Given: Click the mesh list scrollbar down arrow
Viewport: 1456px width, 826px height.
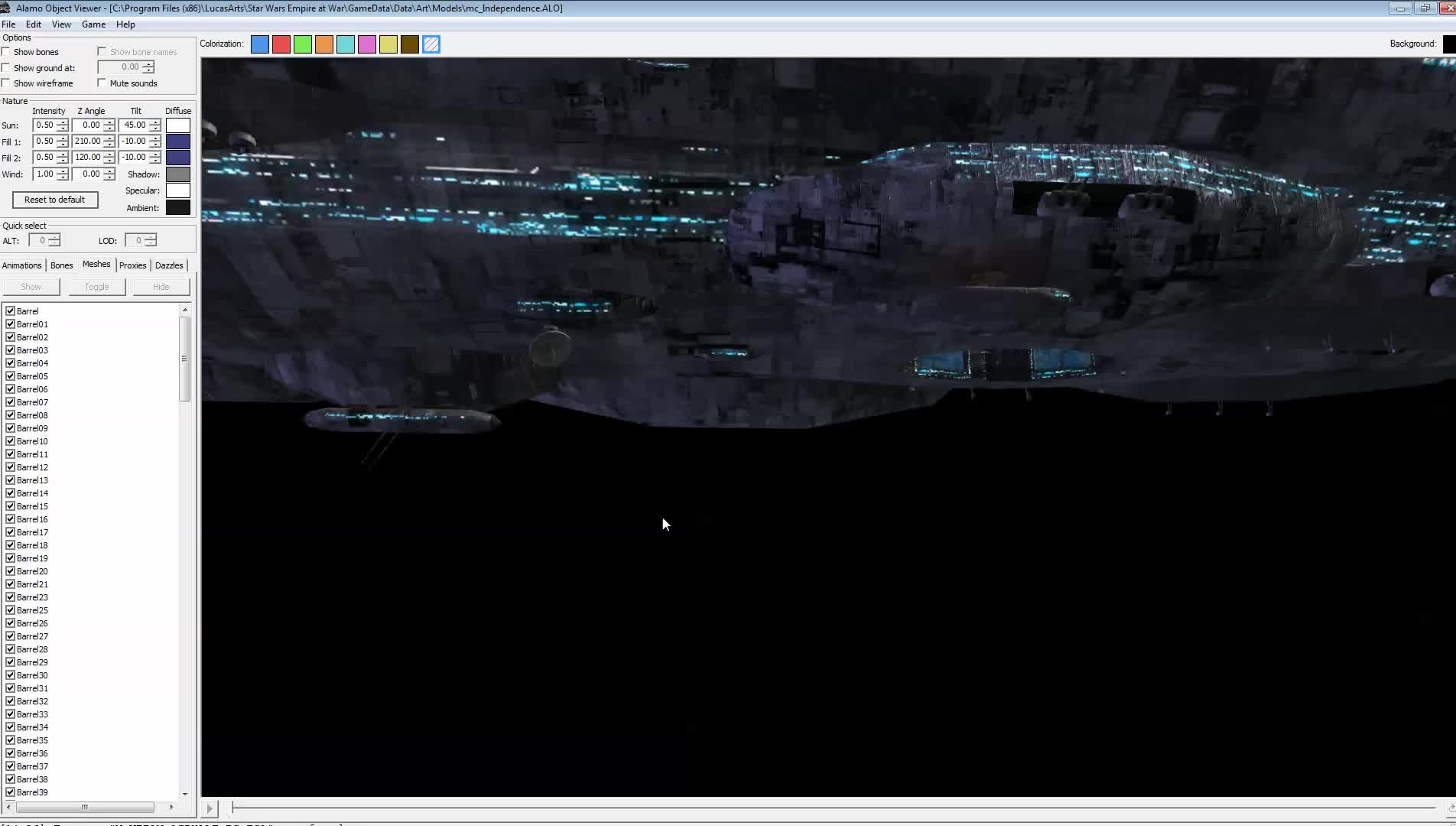Looking at the screenshot, I should point(184,794).
